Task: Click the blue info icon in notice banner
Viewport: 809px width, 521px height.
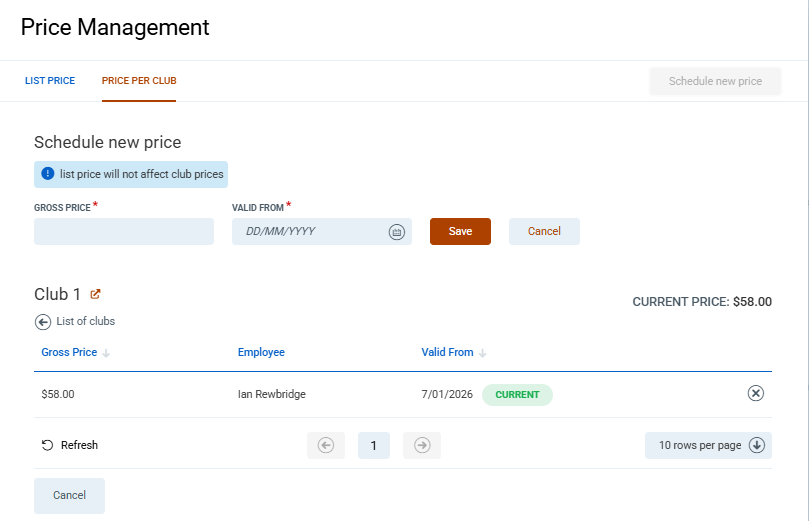Action: point(47,174)
